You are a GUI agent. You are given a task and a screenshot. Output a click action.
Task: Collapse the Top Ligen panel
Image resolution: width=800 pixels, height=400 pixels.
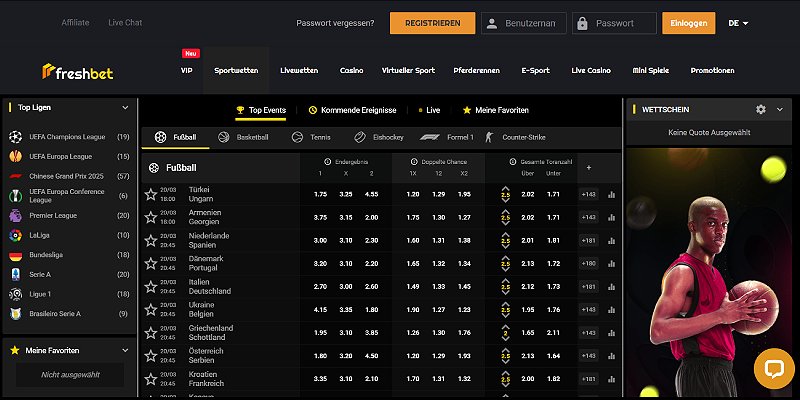[x=125, y=106]
